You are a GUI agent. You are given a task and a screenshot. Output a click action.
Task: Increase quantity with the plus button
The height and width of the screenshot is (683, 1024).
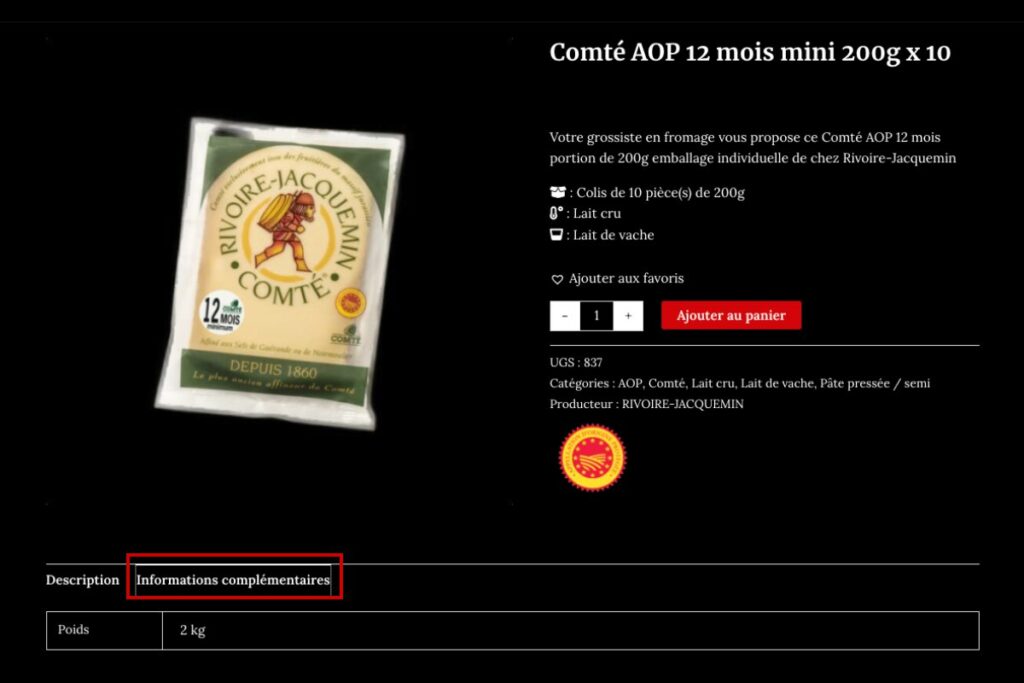click(x=628, y=316)
